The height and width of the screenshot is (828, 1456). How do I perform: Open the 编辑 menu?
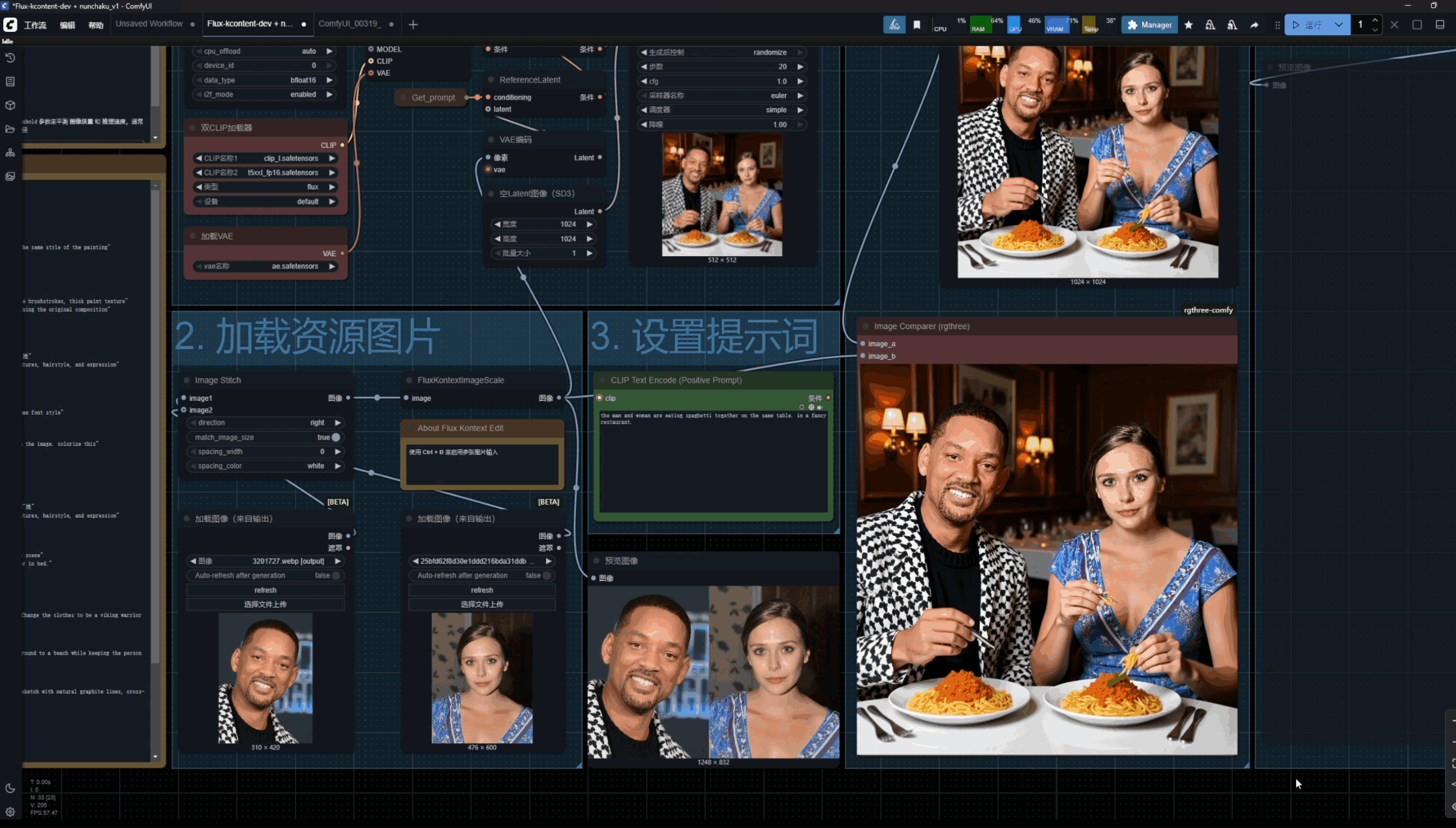[67, 25]
